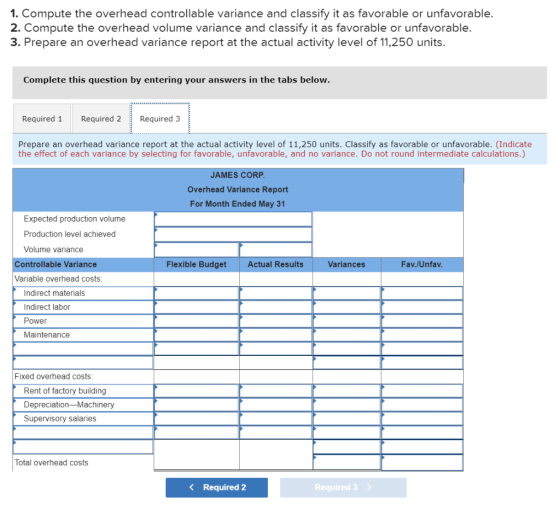Select the Rent of factory building label

83,391
